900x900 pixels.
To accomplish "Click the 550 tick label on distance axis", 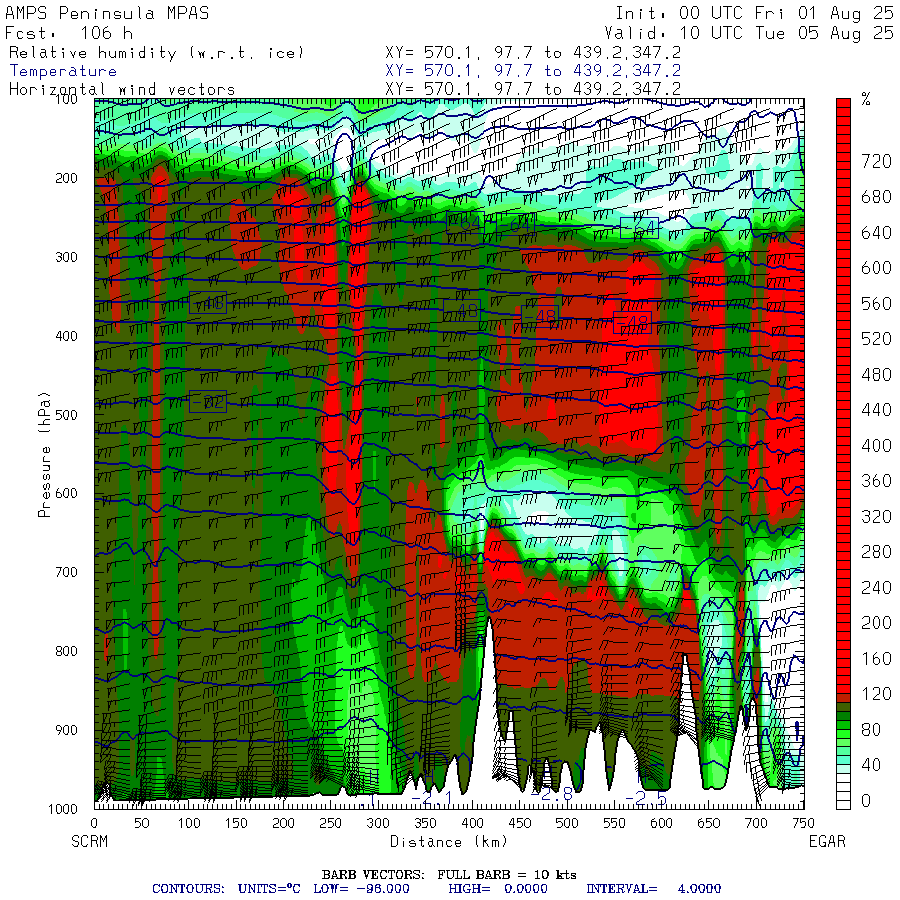I will click(x=614, y=823).
